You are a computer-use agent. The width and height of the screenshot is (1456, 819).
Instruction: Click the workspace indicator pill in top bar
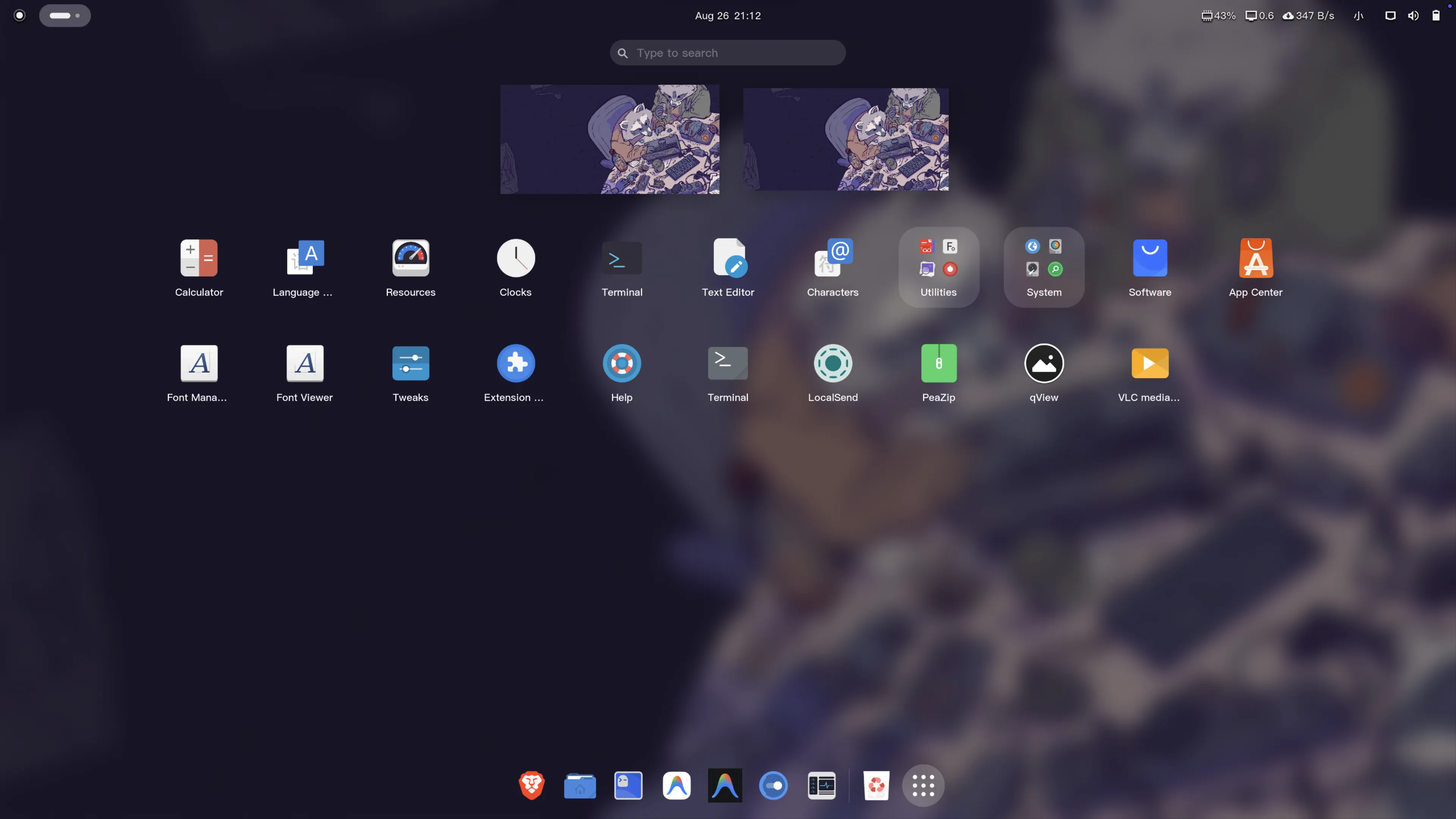point(65,15)
